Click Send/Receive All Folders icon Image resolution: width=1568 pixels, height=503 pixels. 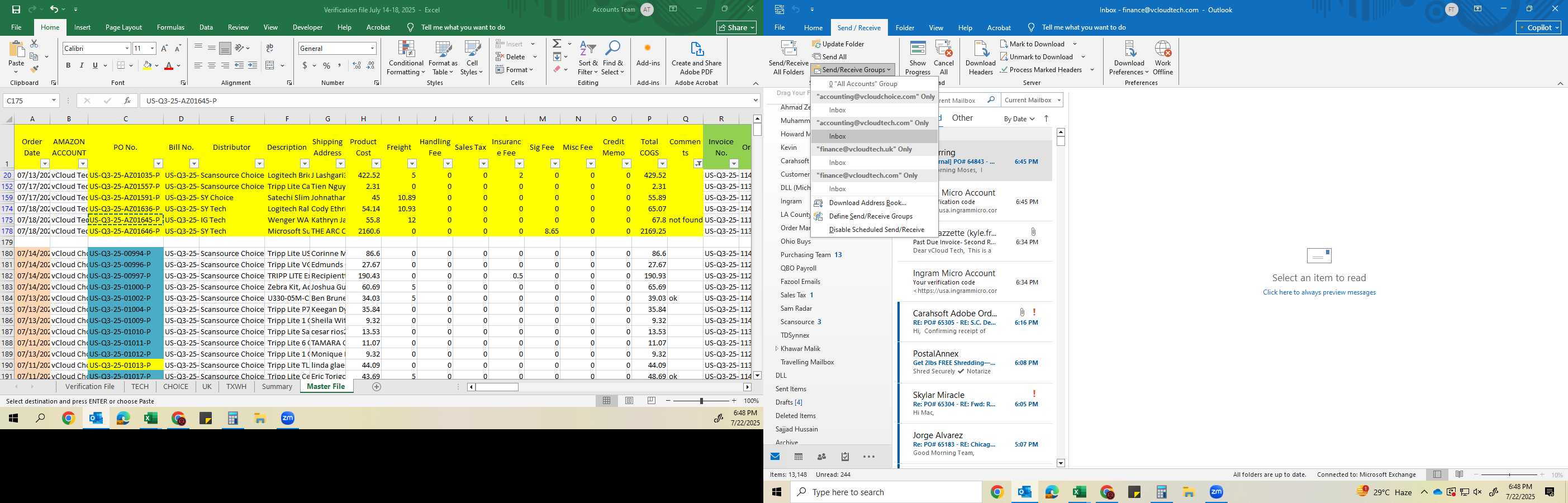[x=788, y=58]
